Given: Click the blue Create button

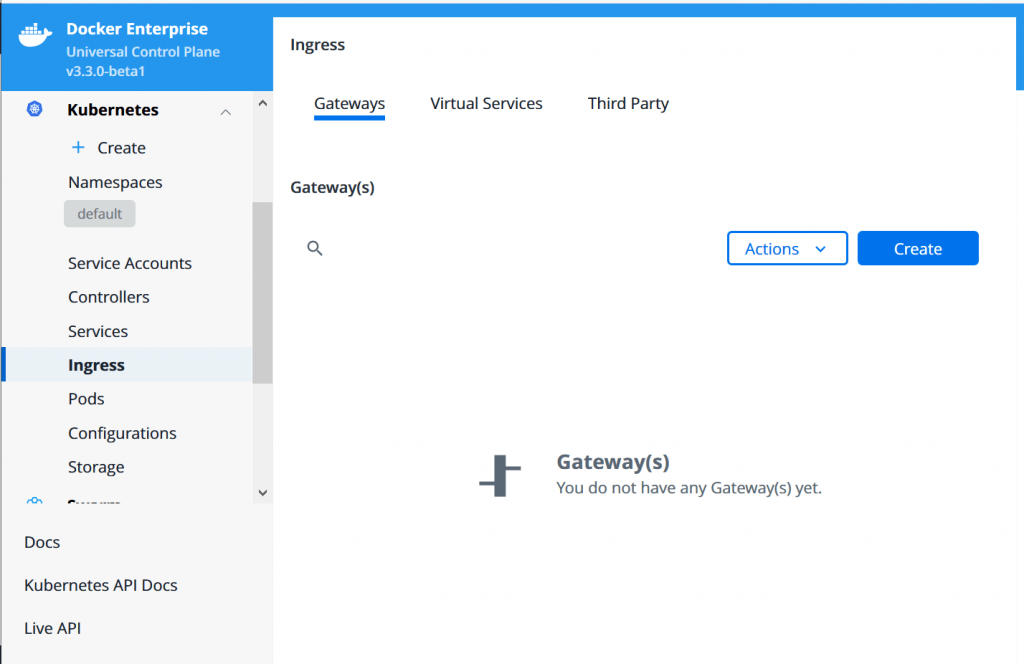Looking at the screenshot, I should pyautogui.click(x=918, y=248).
